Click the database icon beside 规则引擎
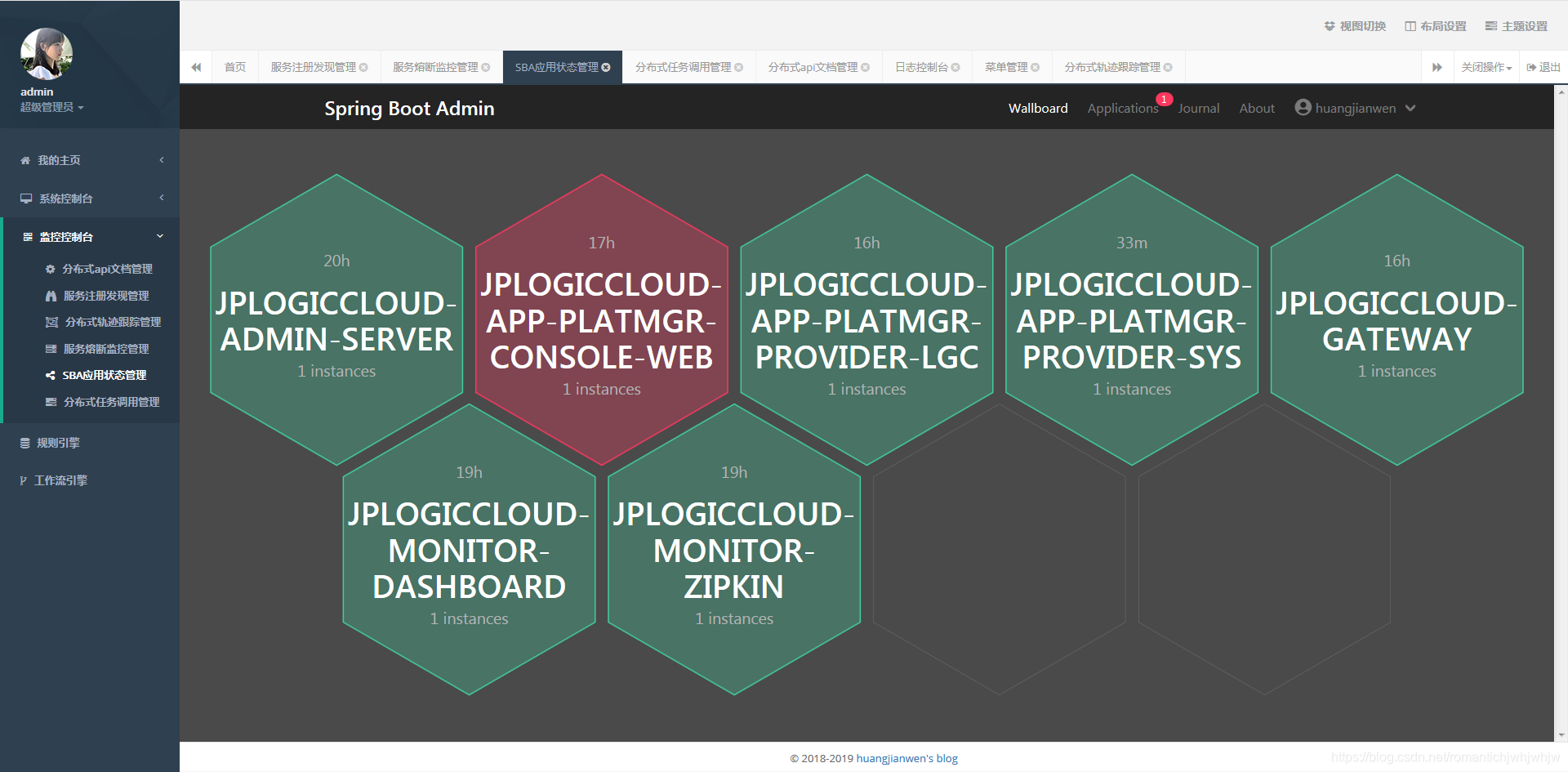The width and height of the screenshot is (1568, 772). [25, 443]
